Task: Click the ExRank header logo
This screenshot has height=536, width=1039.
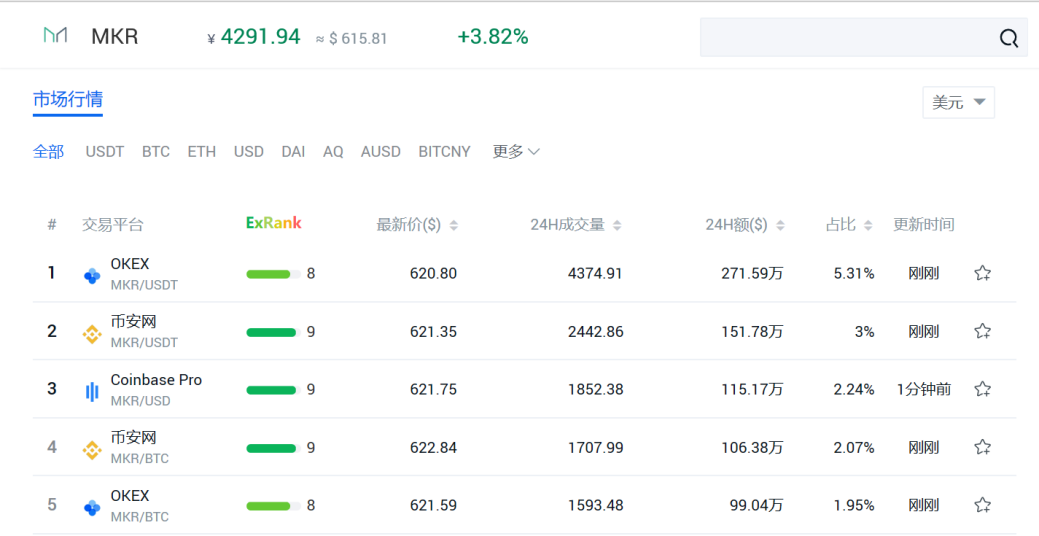Action: tap(274, 223)
